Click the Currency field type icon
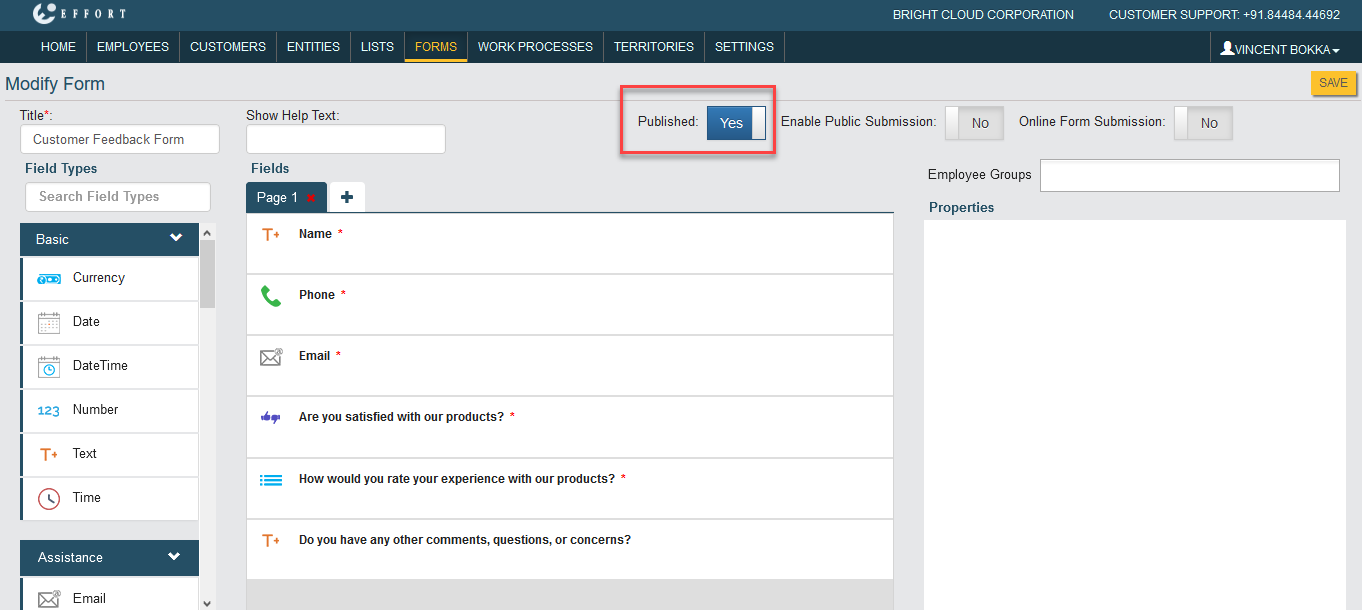1362x610 pixels. tap(49, 279)
